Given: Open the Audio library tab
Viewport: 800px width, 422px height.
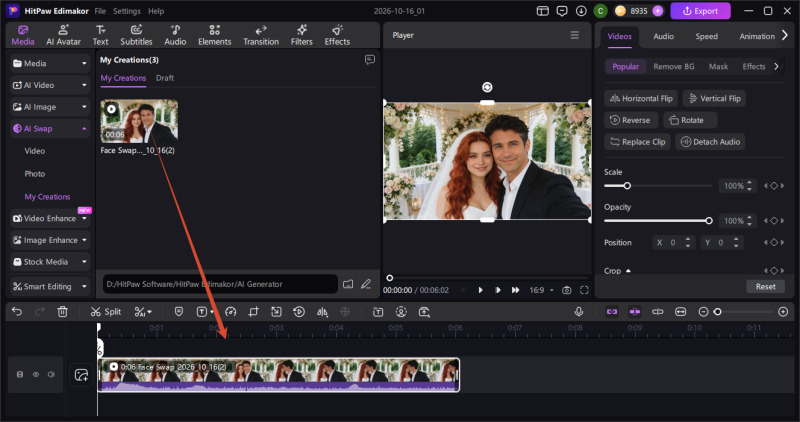Looking at the screenshot, I should pyautogui.click(x=175, y=35).
